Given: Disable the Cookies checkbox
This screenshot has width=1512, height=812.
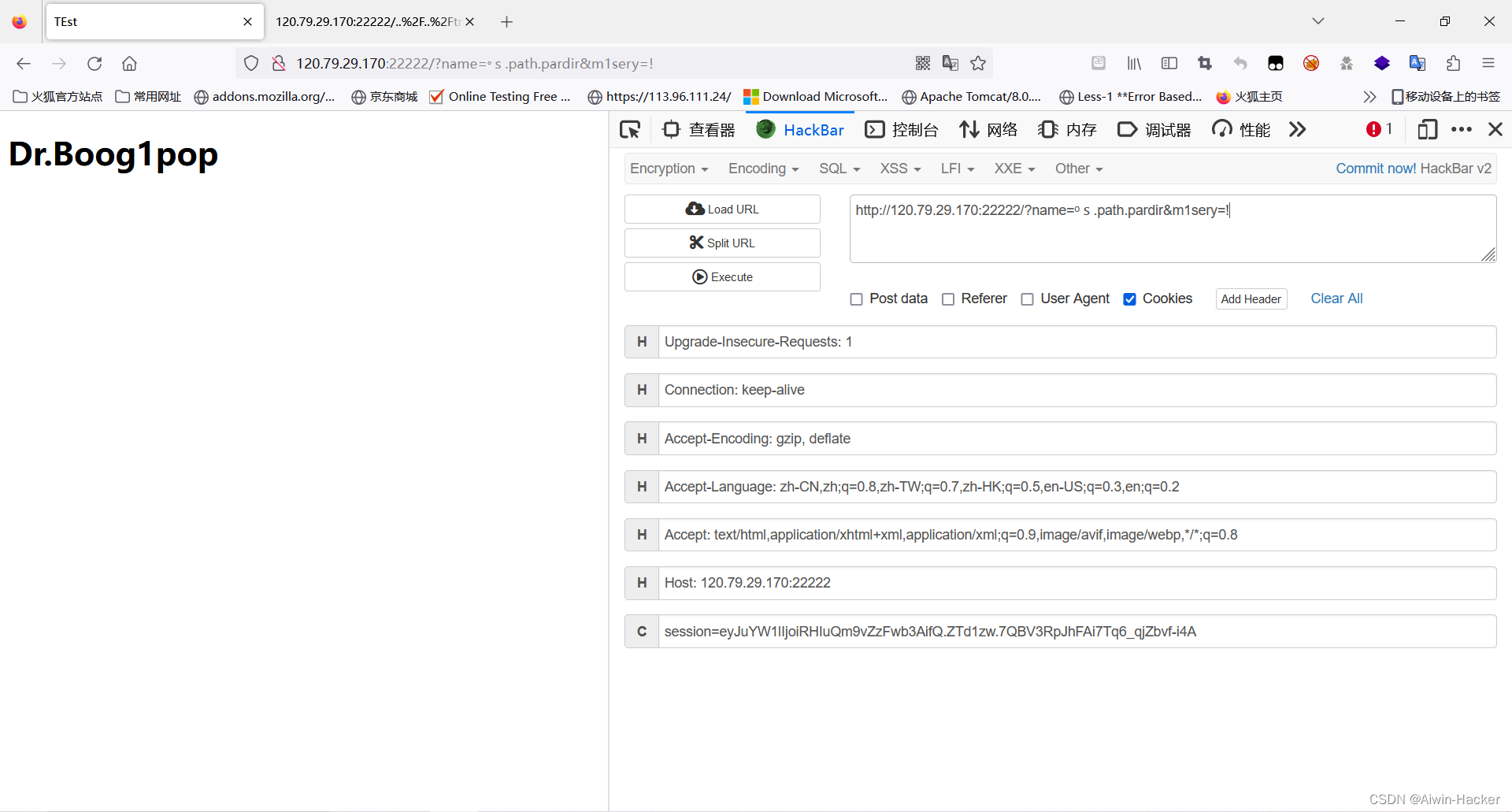Looking at the screenshot, I should pos(1130,299).
